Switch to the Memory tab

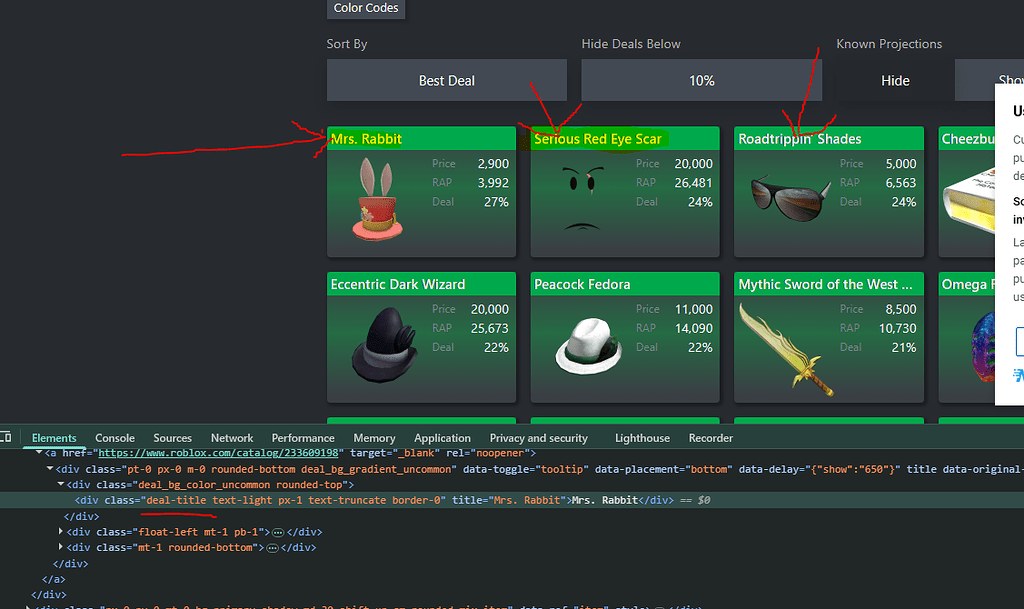pos(373,437)
